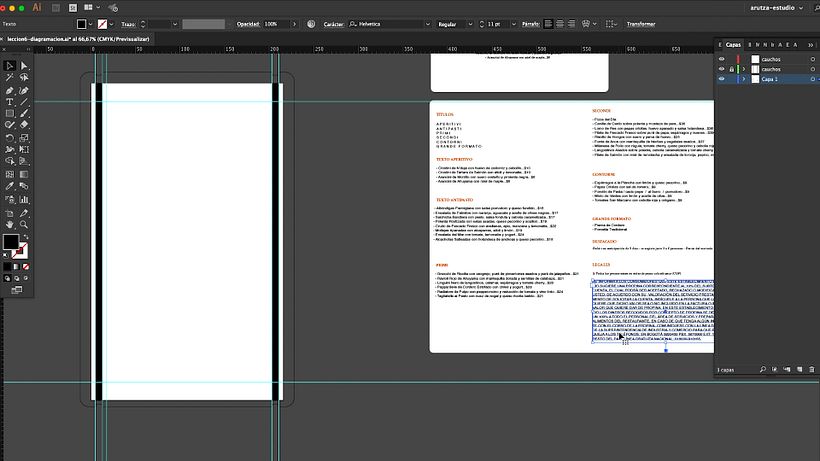Swap fill and stroke colors

25,237
